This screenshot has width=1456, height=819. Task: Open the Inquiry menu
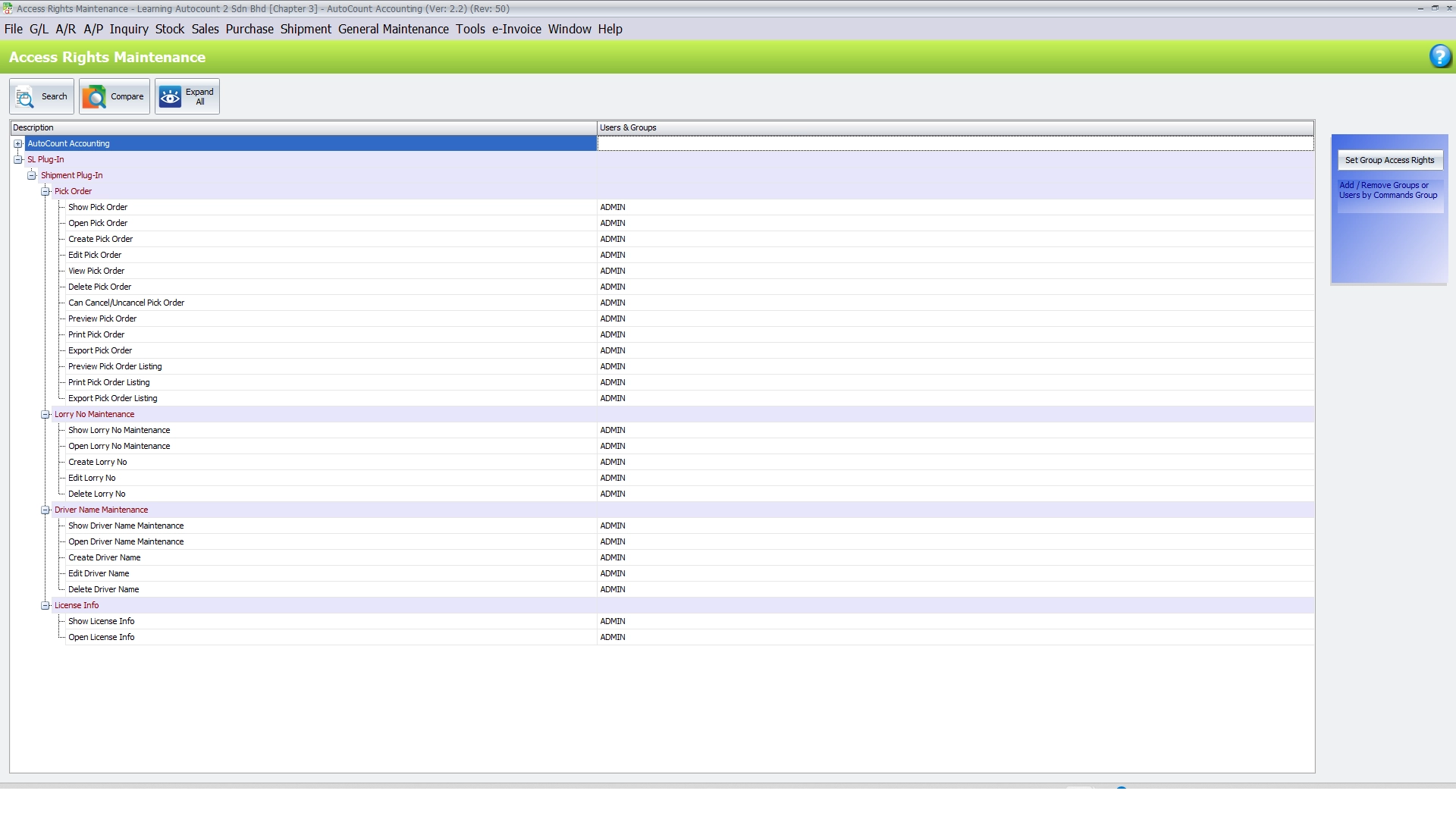(x=129, y=29)
